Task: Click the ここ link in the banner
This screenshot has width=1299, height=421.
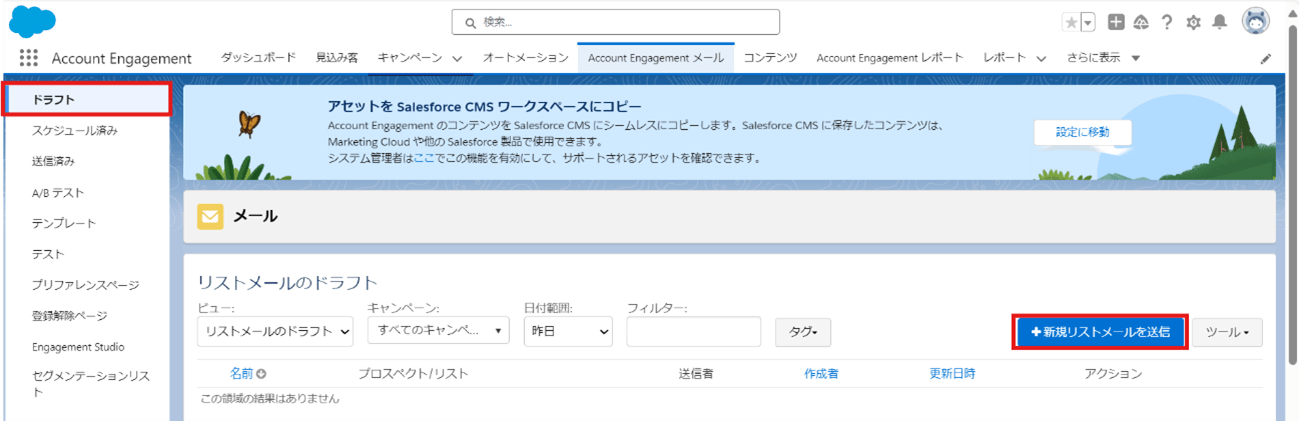Action: pos(425,158)
